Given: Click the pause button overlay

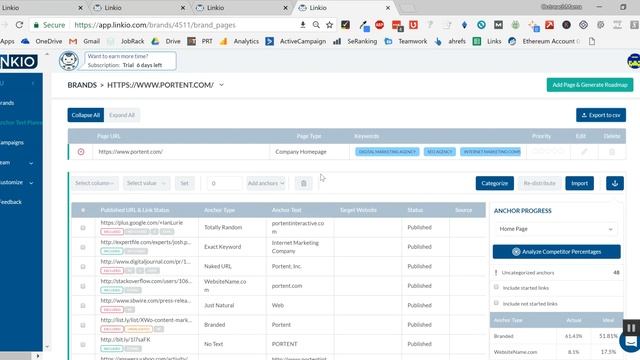Looking at the screenshot, I should click(x=631, y=328).
